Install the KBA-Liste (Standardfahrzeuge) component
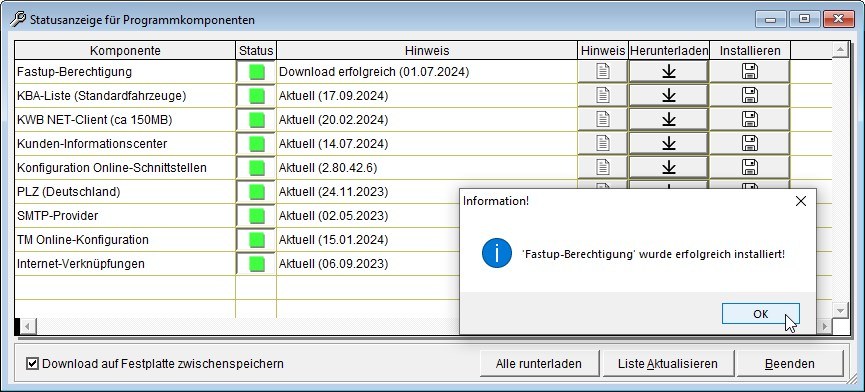Viewport: 865px width, 392px height. pyautogui.click(x=750, y=95)
